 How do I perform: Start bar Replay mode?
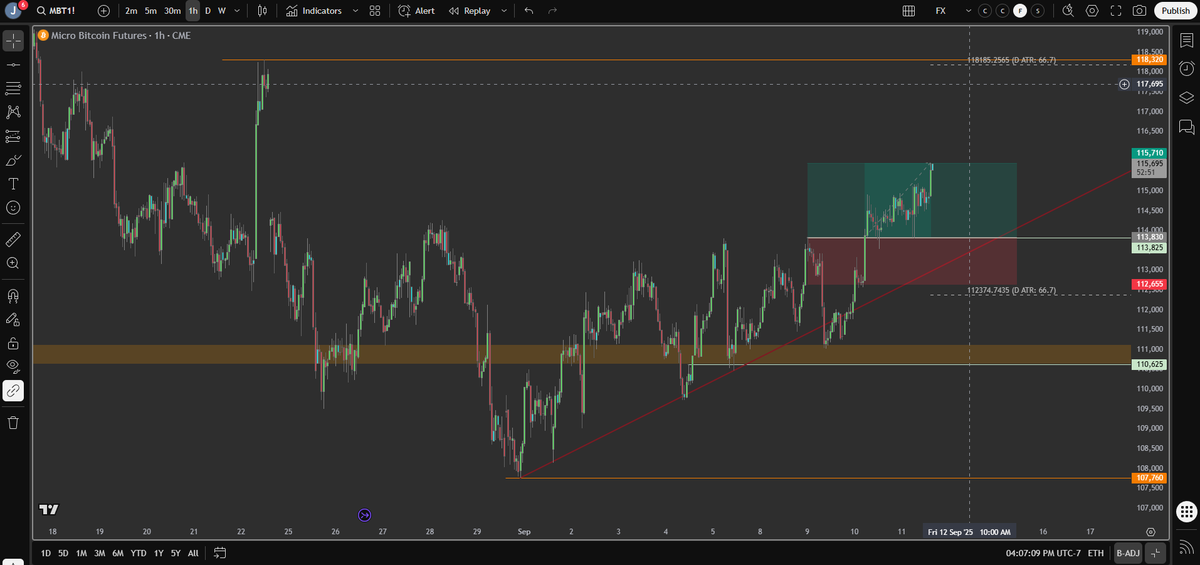coord(470,10)
